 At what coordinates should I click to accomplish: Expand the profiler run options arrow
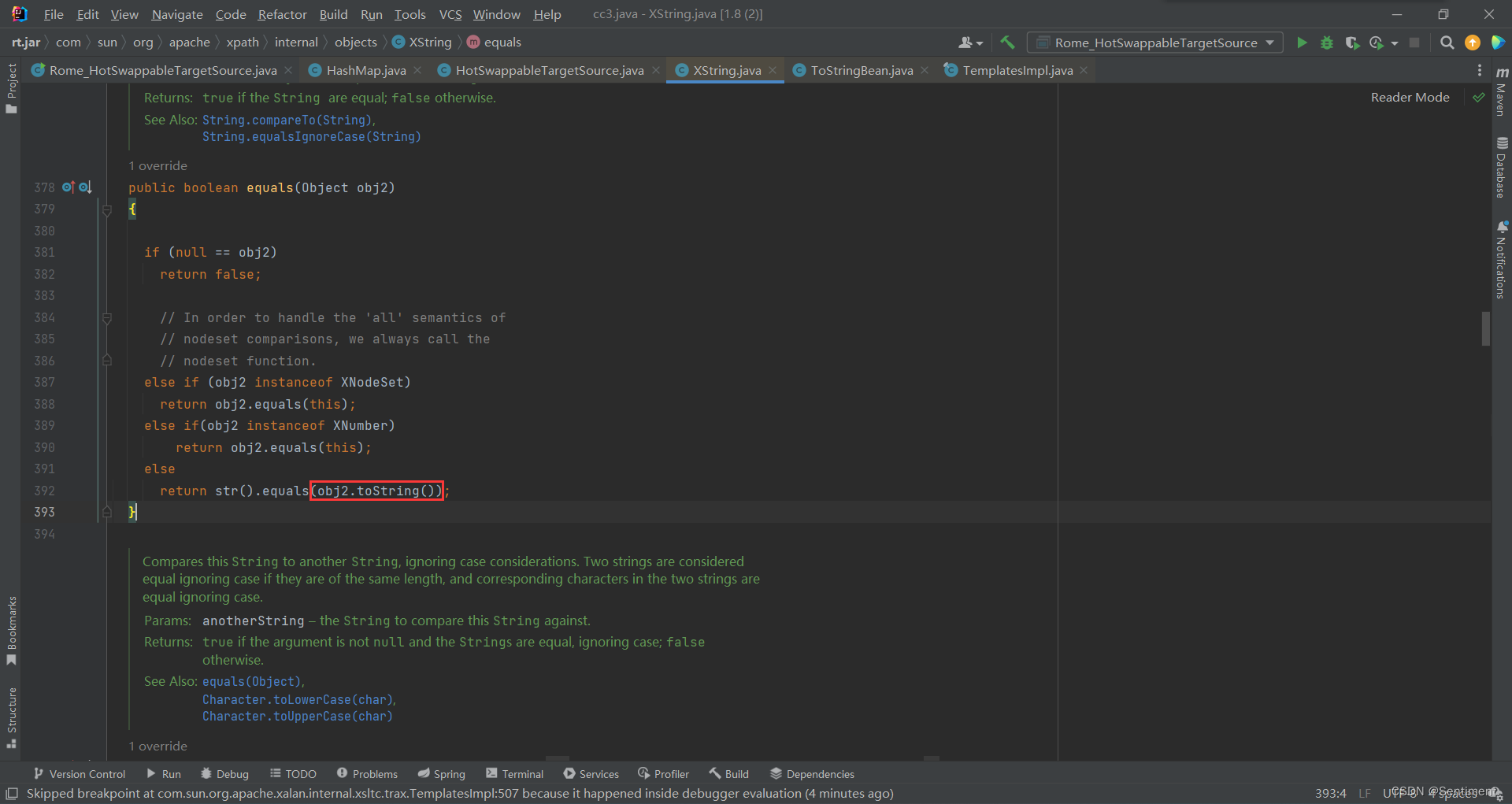pyautogui.click(x=1395, y=43)
